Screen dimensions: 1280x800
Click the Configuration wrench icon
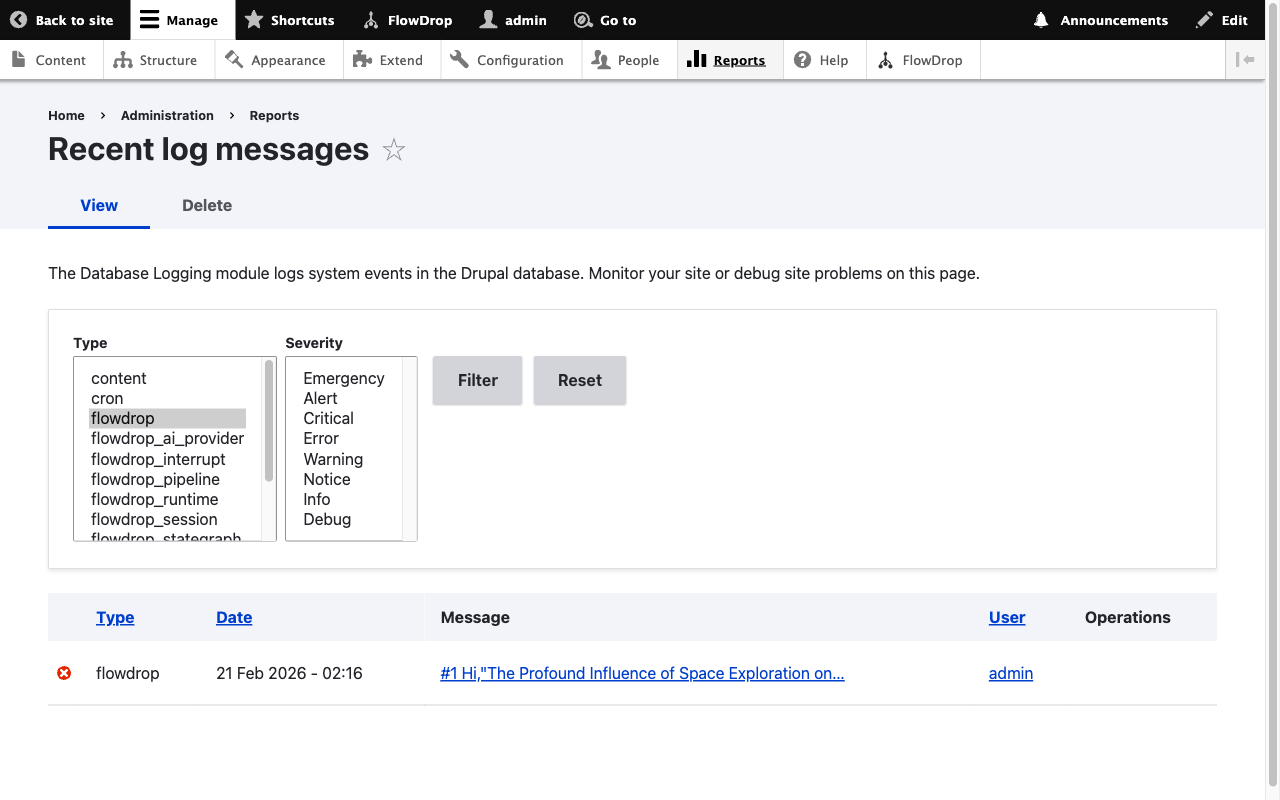[459, 59]
